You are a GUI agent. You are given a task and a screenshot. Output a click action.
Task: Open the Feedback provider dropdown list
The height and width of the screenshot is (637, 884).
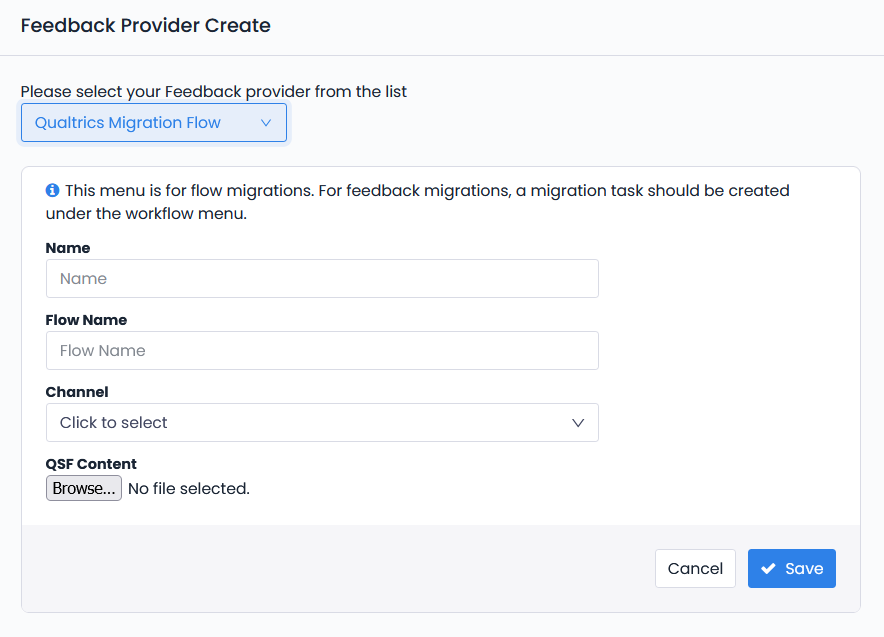[154, 123]
